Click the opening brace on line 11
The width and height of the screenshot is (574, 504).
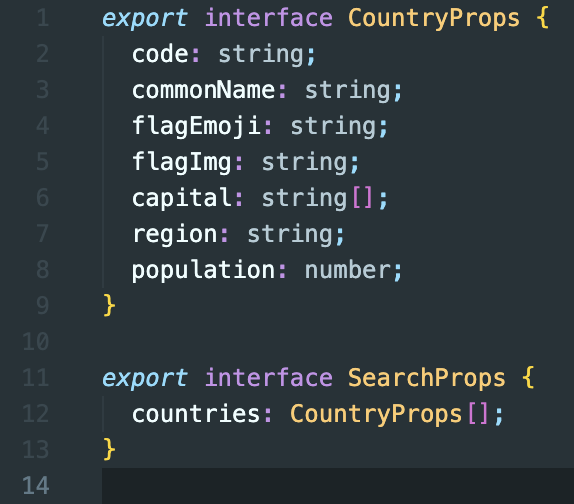coord(528,377)
